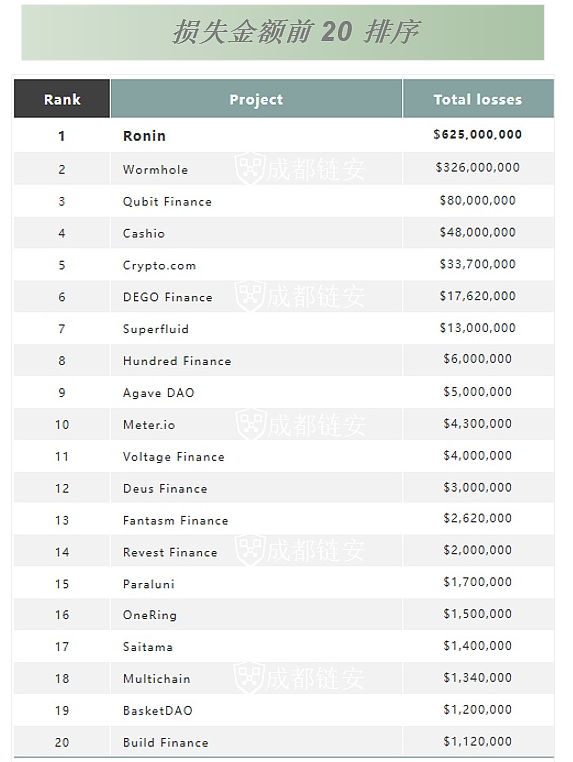Screen dimensions: 573x762
Task: Click the Meter.io project name
Action: [149, 425]
